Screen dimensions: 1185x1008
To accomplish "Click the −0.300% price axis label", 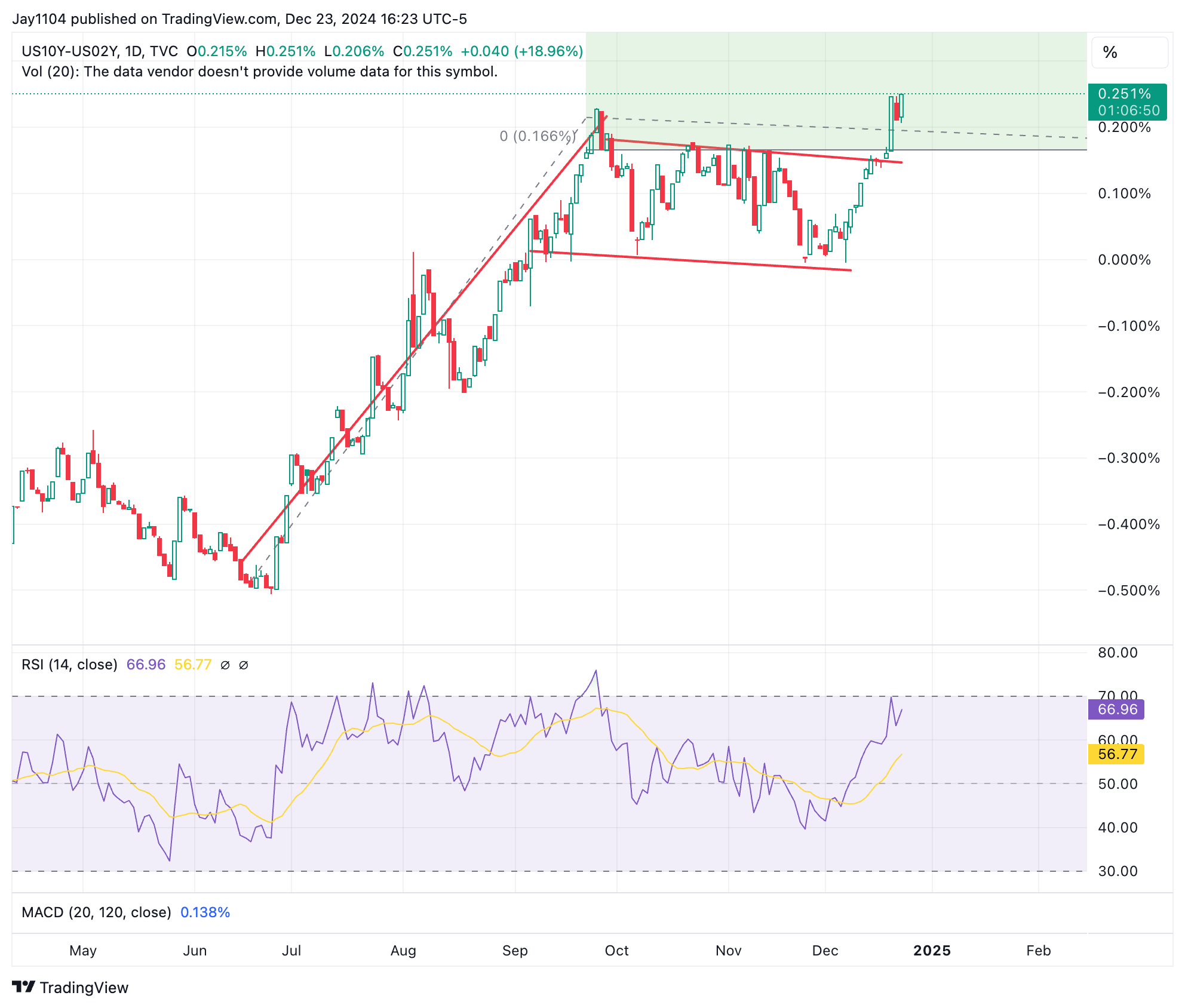I will (1129, 458).
